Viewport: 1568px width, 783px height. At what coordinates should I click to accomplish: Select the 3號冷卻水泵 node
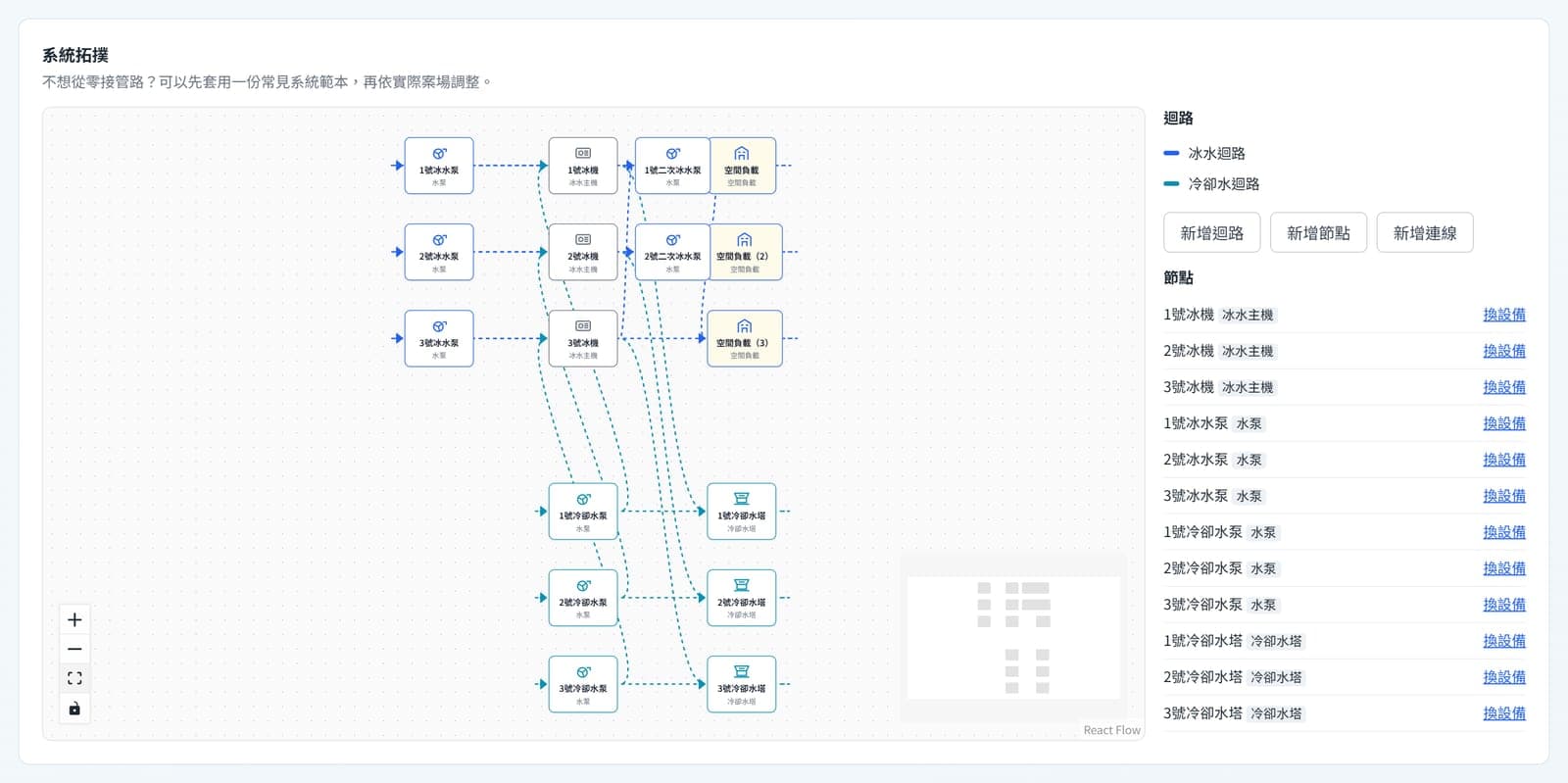(x=583, y=684)
